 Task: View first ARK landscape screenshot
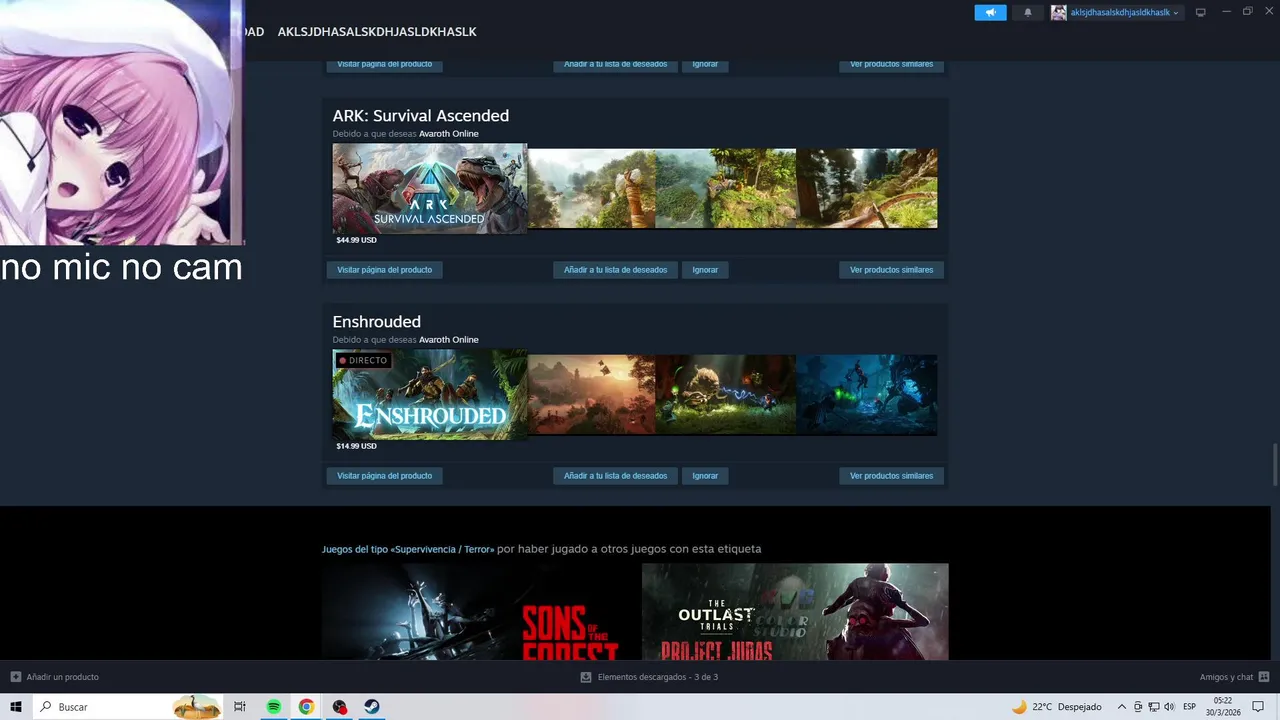click(x=591, y=188)
